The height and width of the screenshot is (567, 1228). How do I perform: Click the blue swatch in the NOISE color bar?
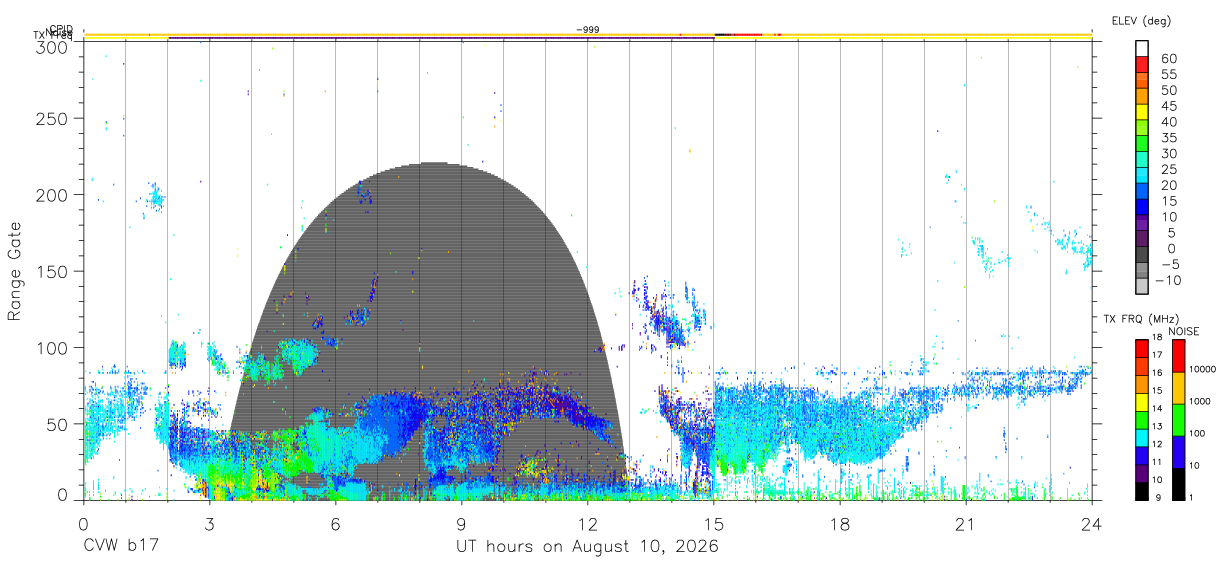(1178, 452)
